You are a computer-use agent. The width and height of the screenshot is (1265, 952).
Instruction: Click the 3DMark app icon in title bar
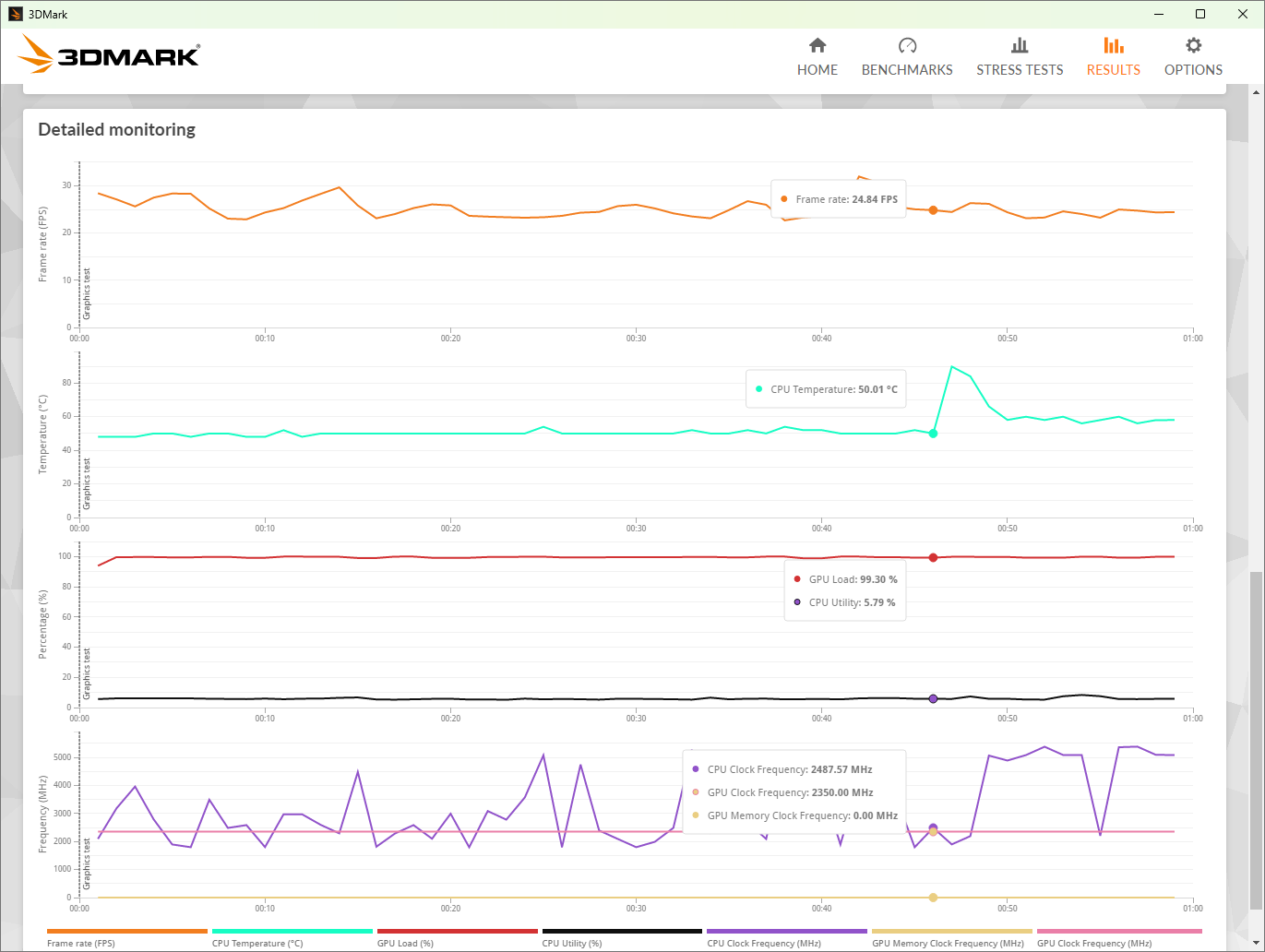coord(15,14)
